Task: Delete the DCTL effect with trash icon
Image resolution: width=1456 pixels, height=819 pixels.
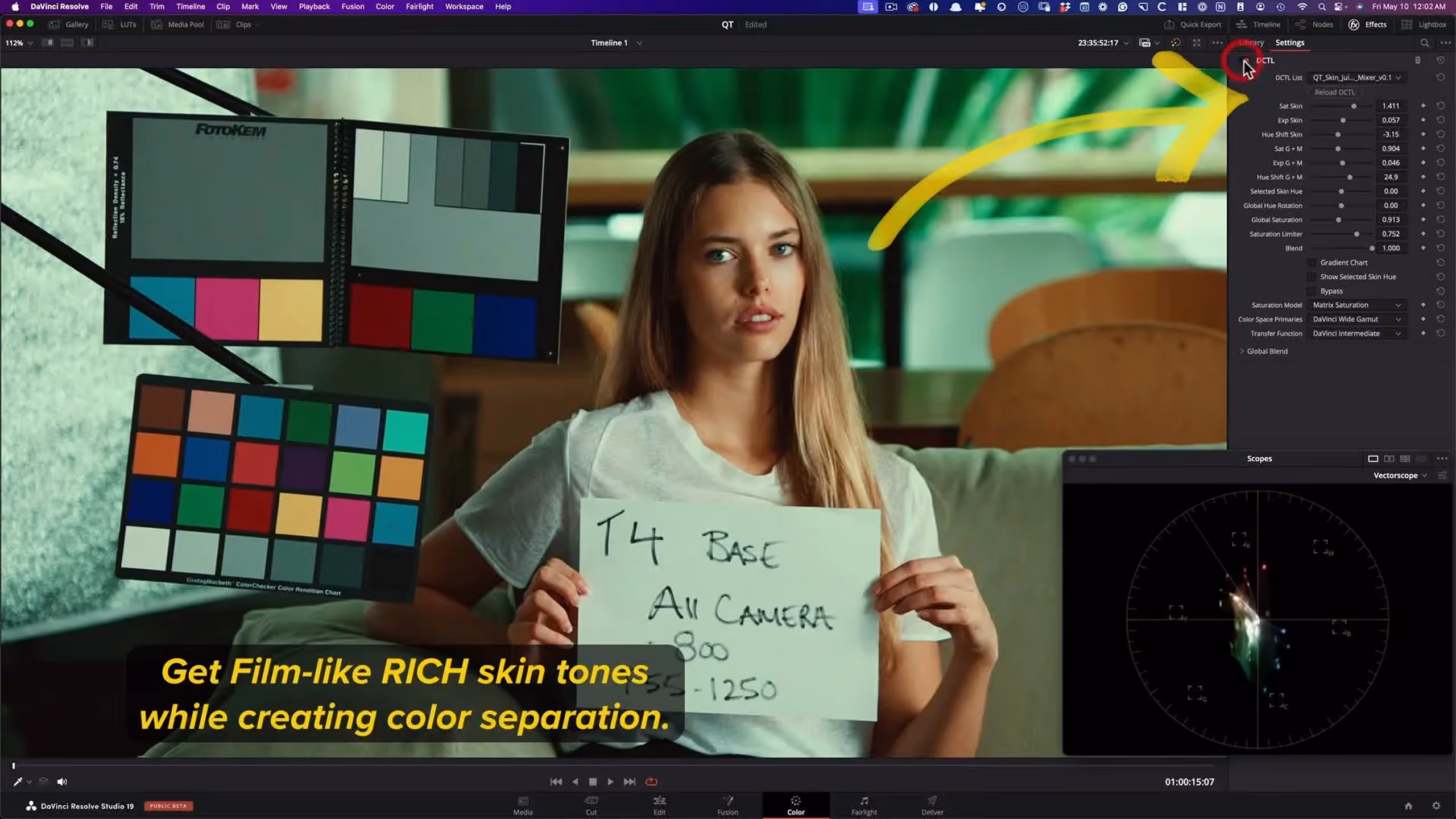Action: click(x=1418, y=60)
